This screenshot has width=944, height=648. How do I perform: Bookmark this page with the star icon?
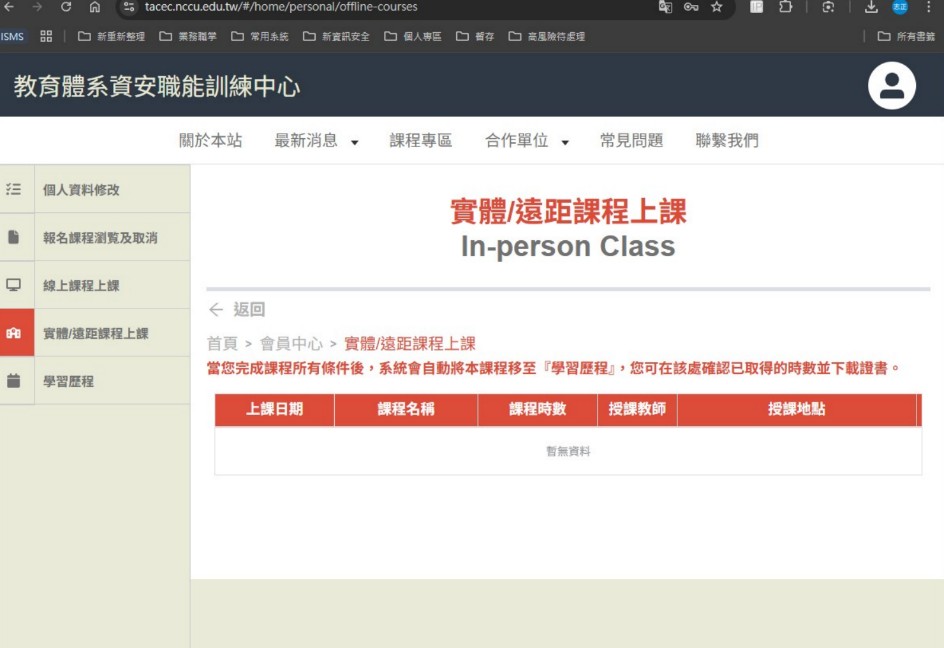pyautogui.click(x=716, y=7)
